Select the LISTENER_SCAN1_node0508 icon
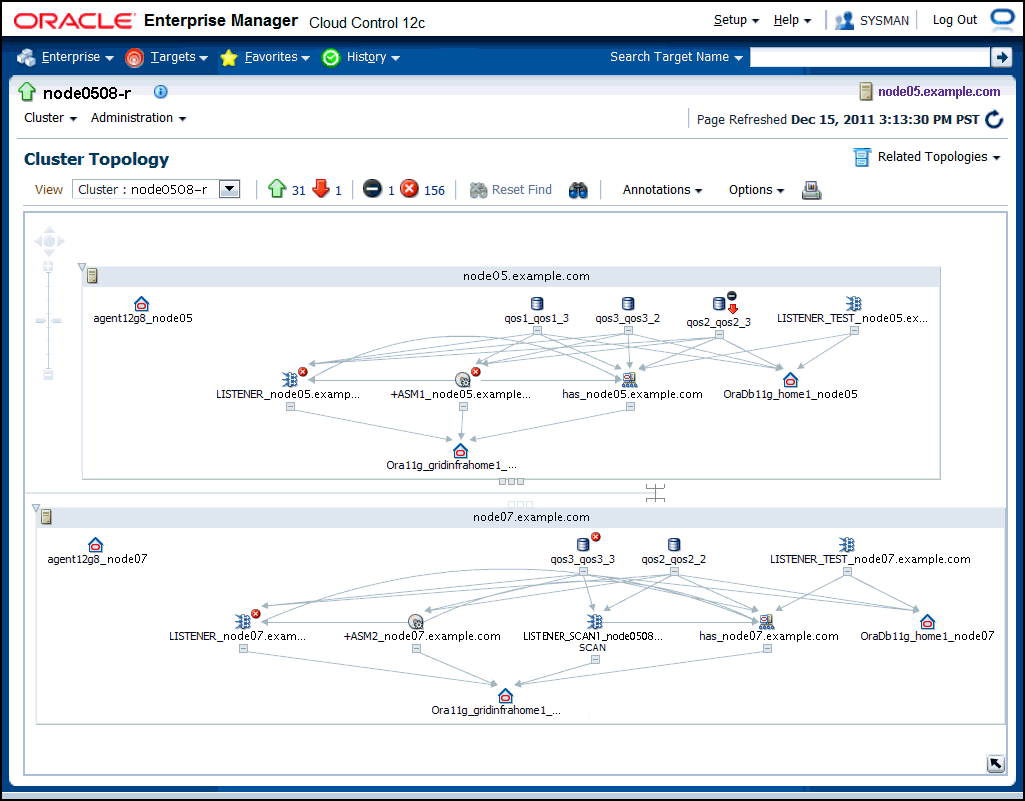The image size is (1025, 801). click(x=594, y=621)
